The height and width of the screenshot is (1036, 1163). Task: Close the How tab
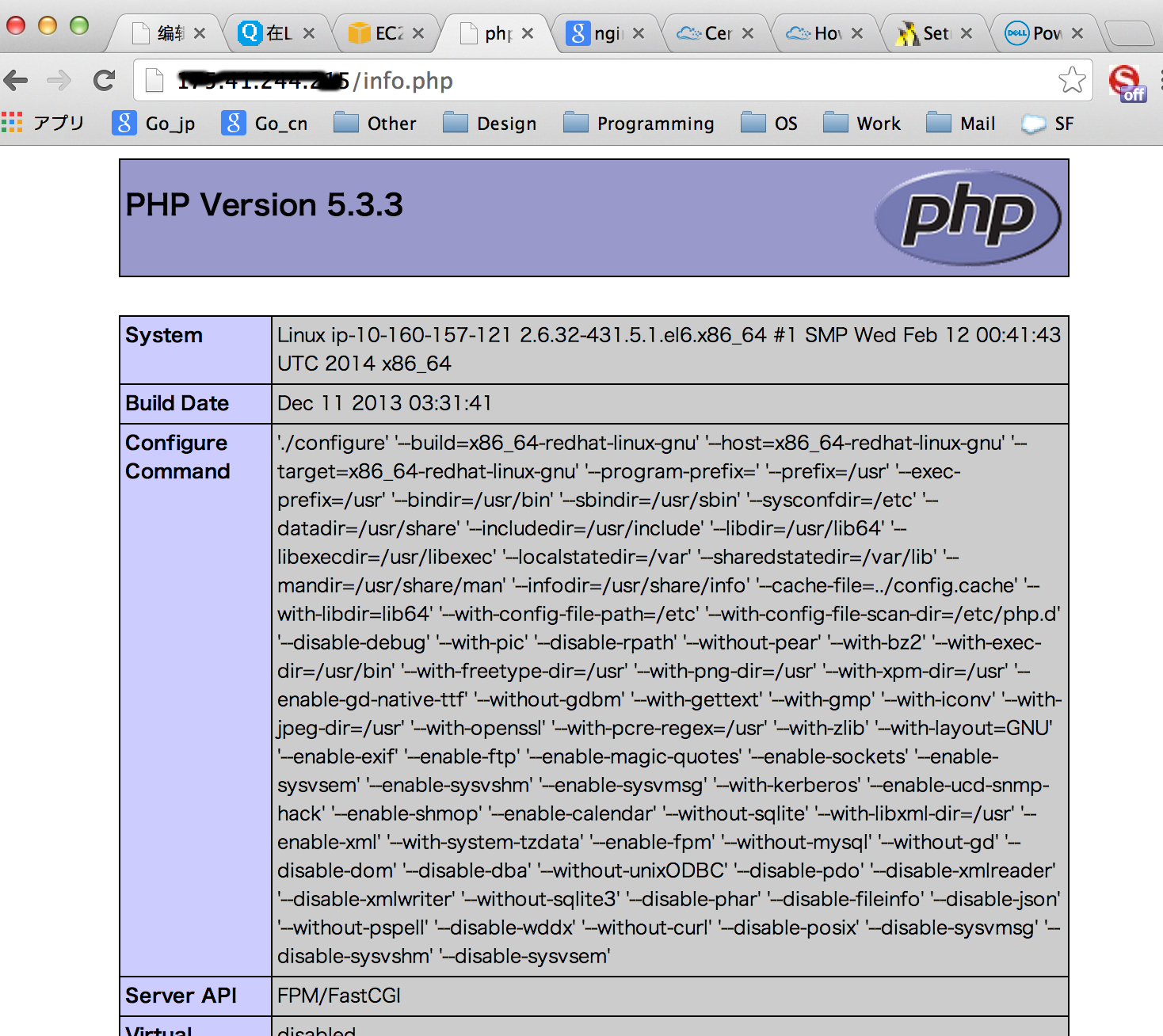point(857,33)
